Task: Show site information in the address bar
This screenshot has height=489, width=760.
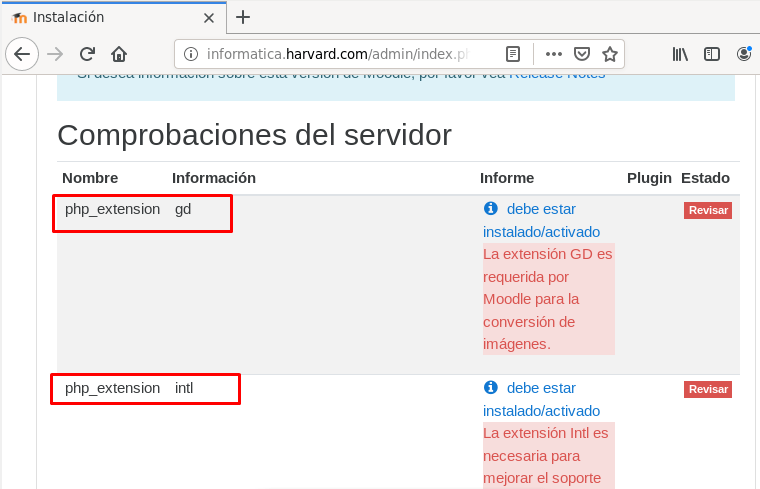Action: [x=190, y=54]
